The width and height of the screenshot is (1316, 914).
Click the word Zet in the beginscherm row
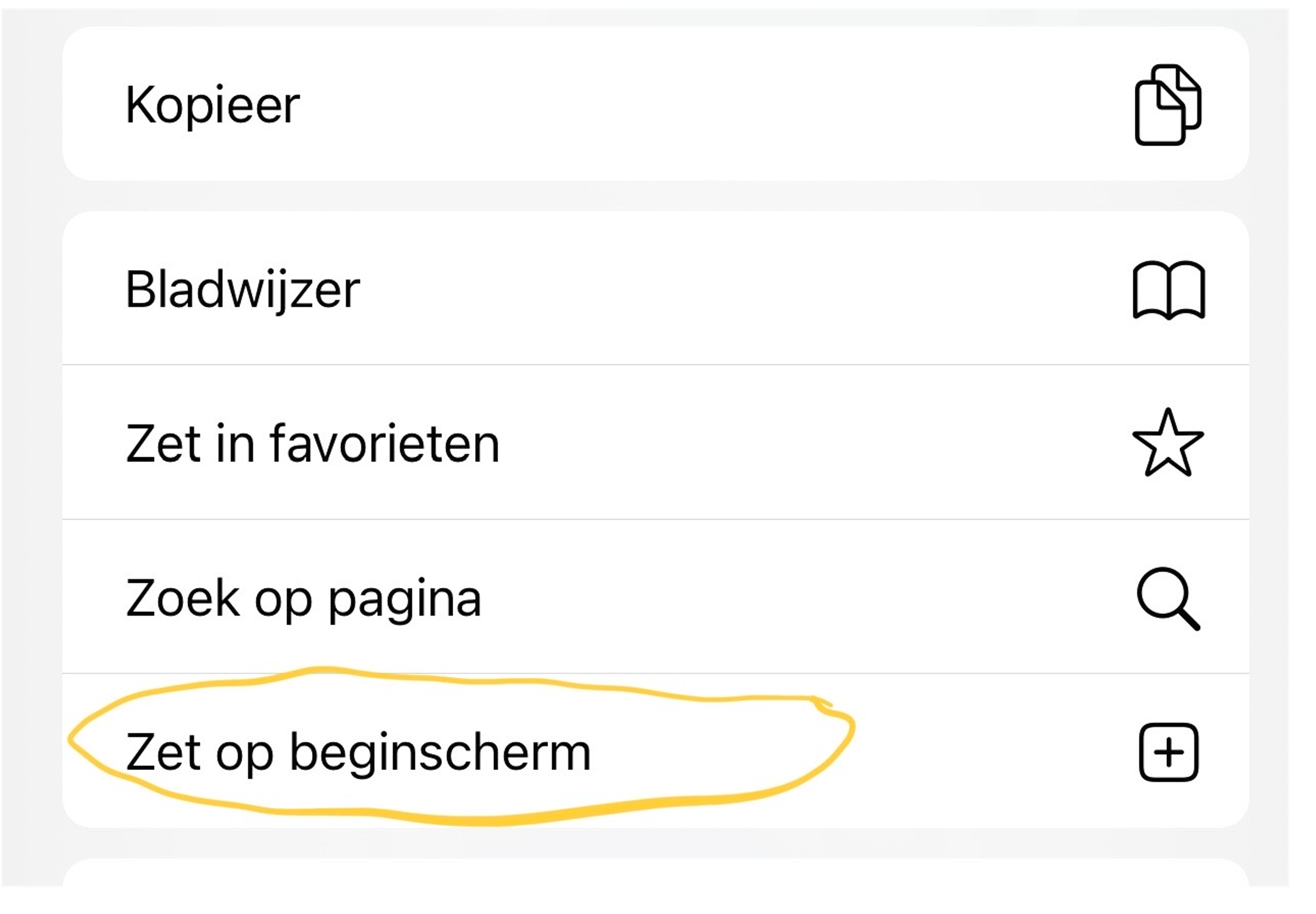[x=164, y=752]
